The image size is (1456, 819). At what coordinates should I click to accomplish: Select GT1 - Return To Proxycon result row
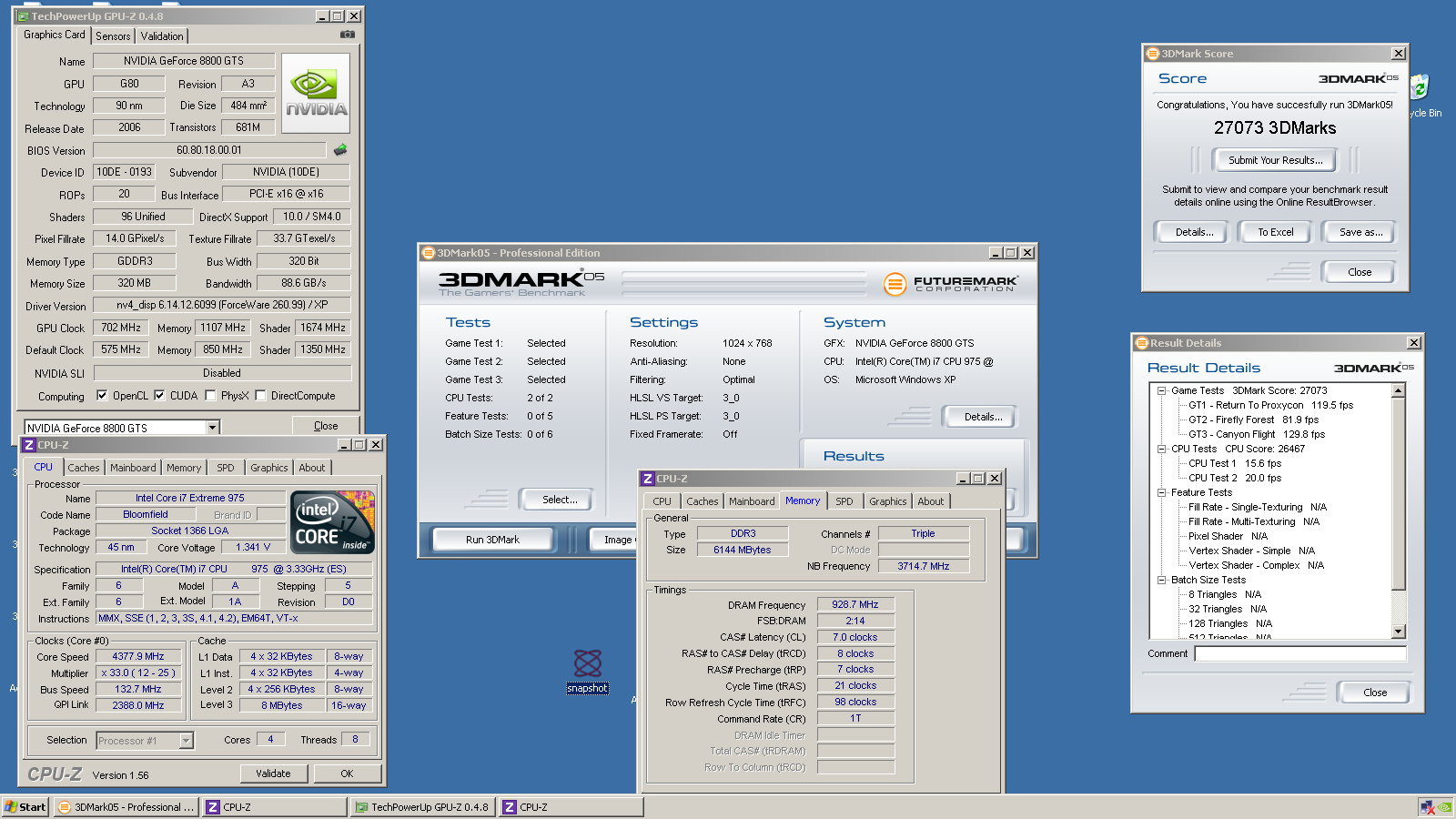coord(1270,405)
